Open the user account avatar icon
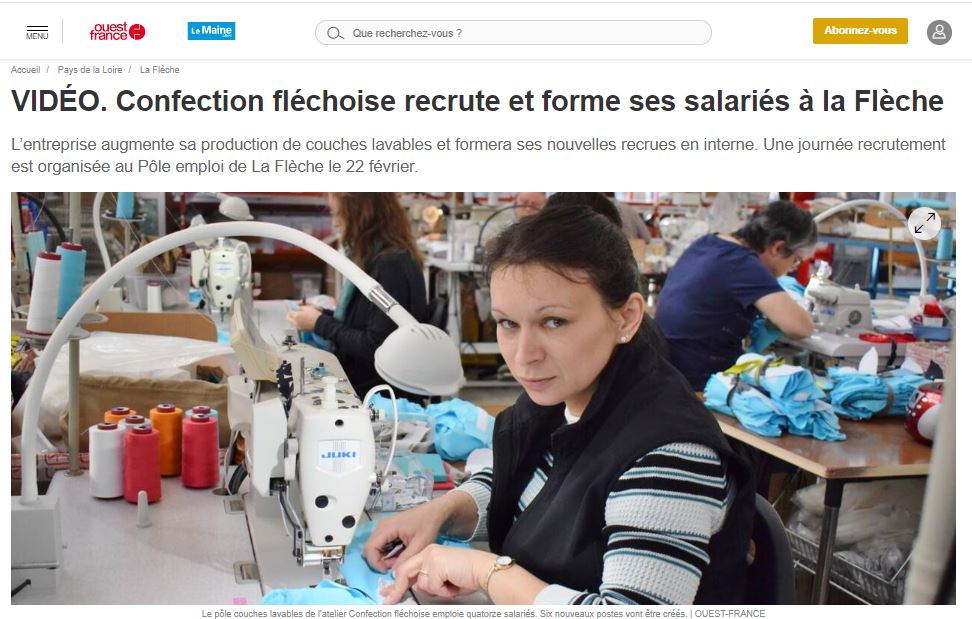Image resolution: width=972 pixels, height=619 pixels. pyautogui.click(x=939, y=32)
